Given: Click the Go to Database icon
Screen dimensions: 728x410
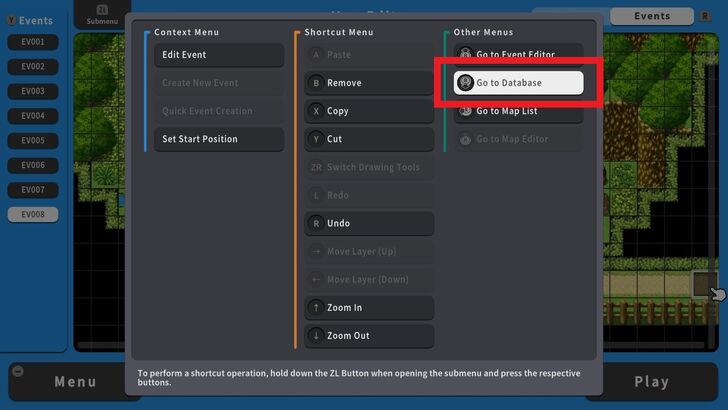Looking at the screenshot, I should point(465,83).
